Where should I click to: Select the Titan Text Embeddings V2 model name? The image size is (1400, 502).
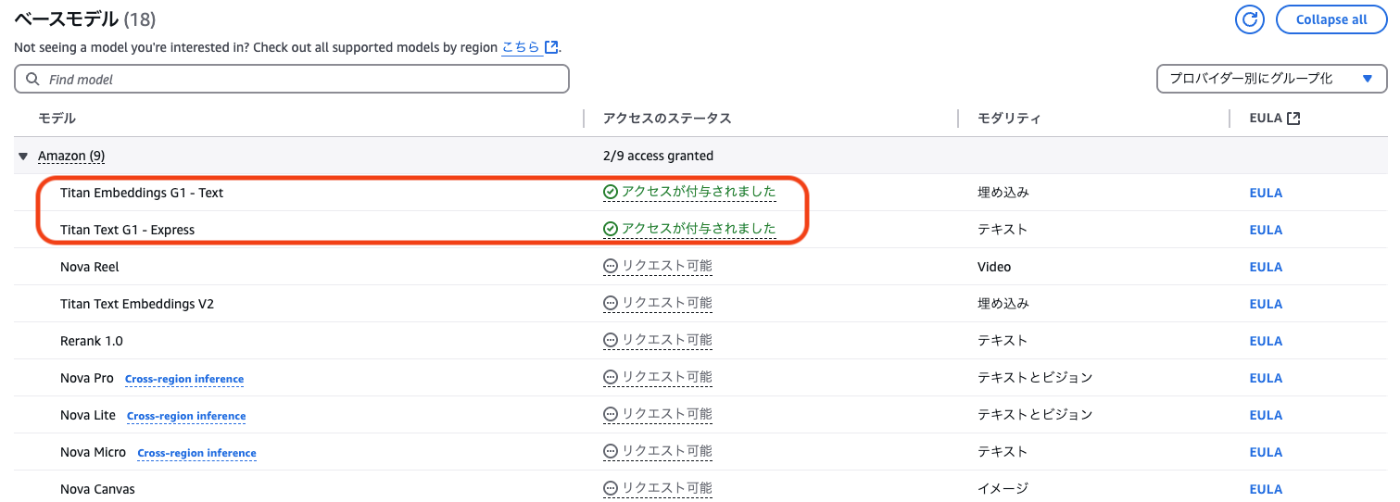point(137,304)
